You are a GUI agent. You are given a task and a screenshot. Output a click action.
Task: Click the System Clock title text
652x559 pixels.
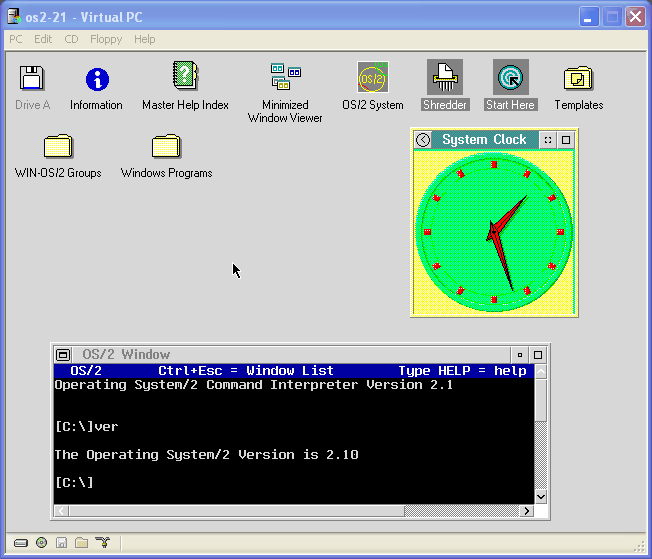[x=484, y=139]
